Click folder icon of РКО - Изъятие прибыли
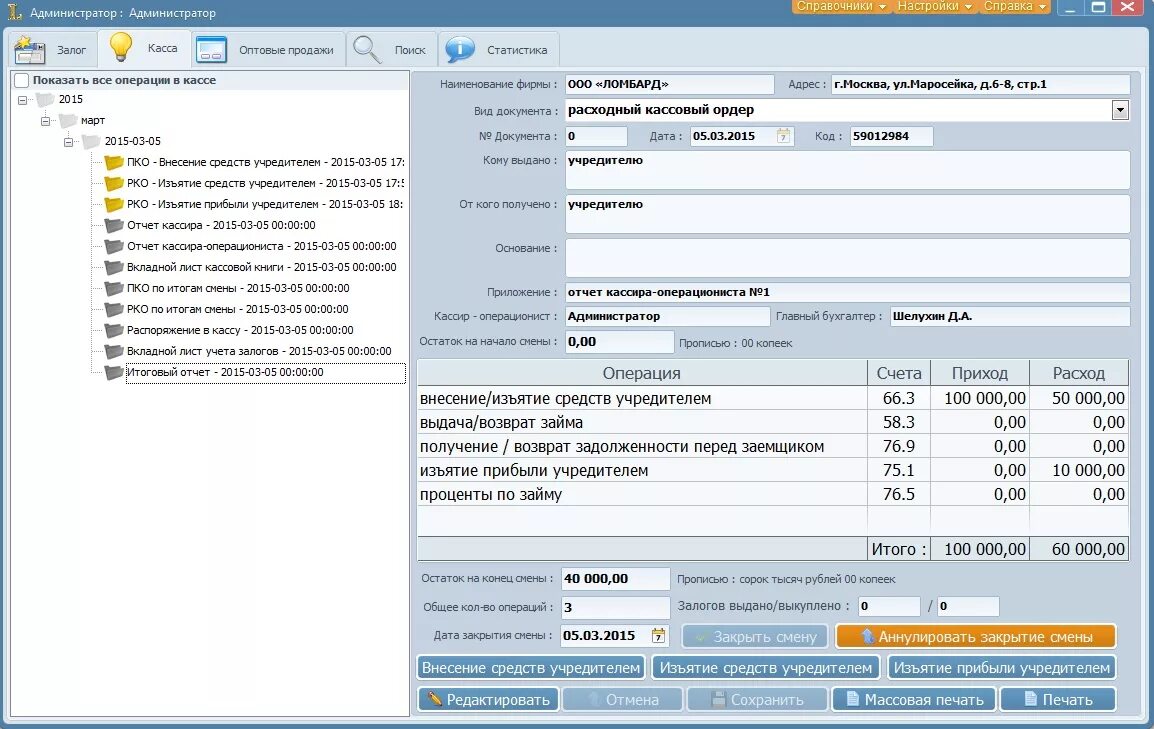 point(113,204)
